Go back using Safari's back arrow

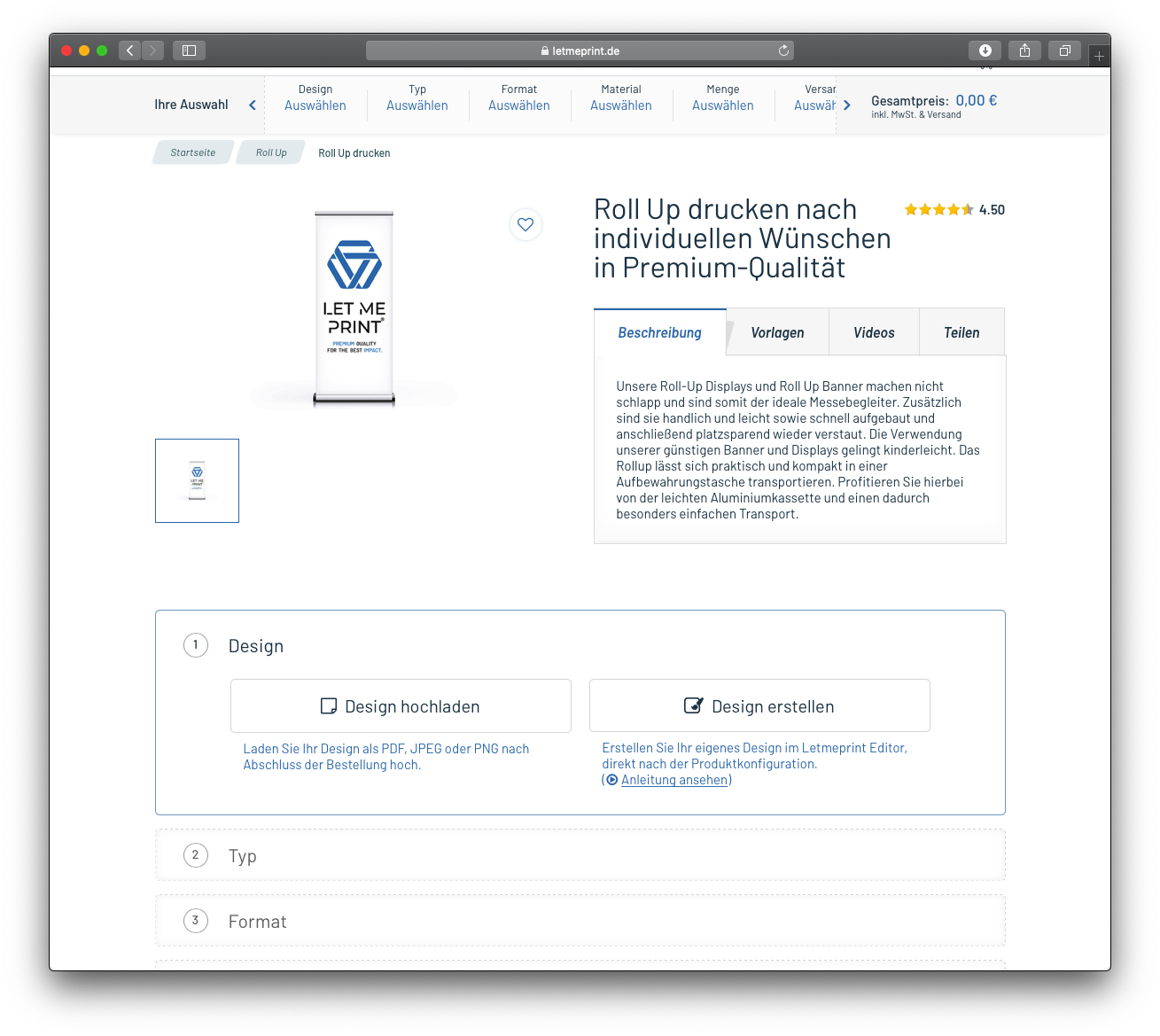click(130, 51)
